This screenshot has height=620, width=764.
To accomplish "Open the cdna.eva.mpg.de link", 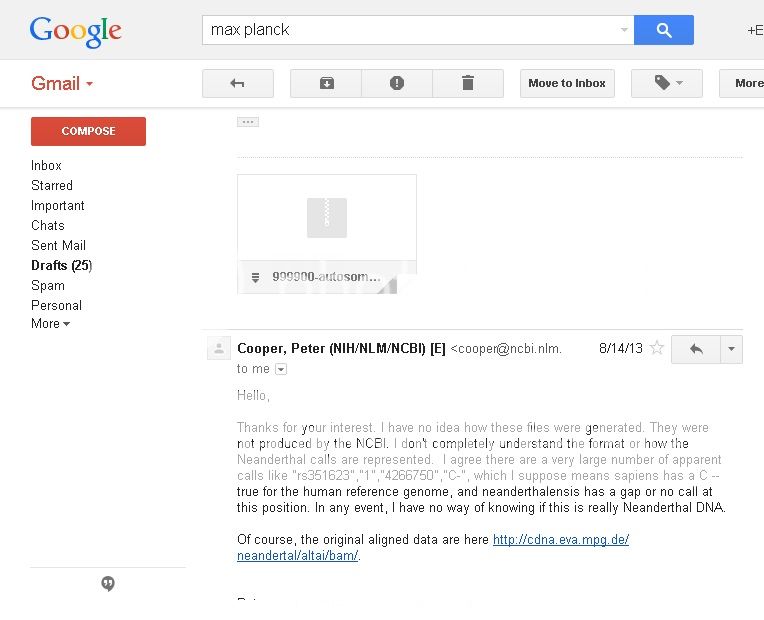I will [x=560, y=540].
